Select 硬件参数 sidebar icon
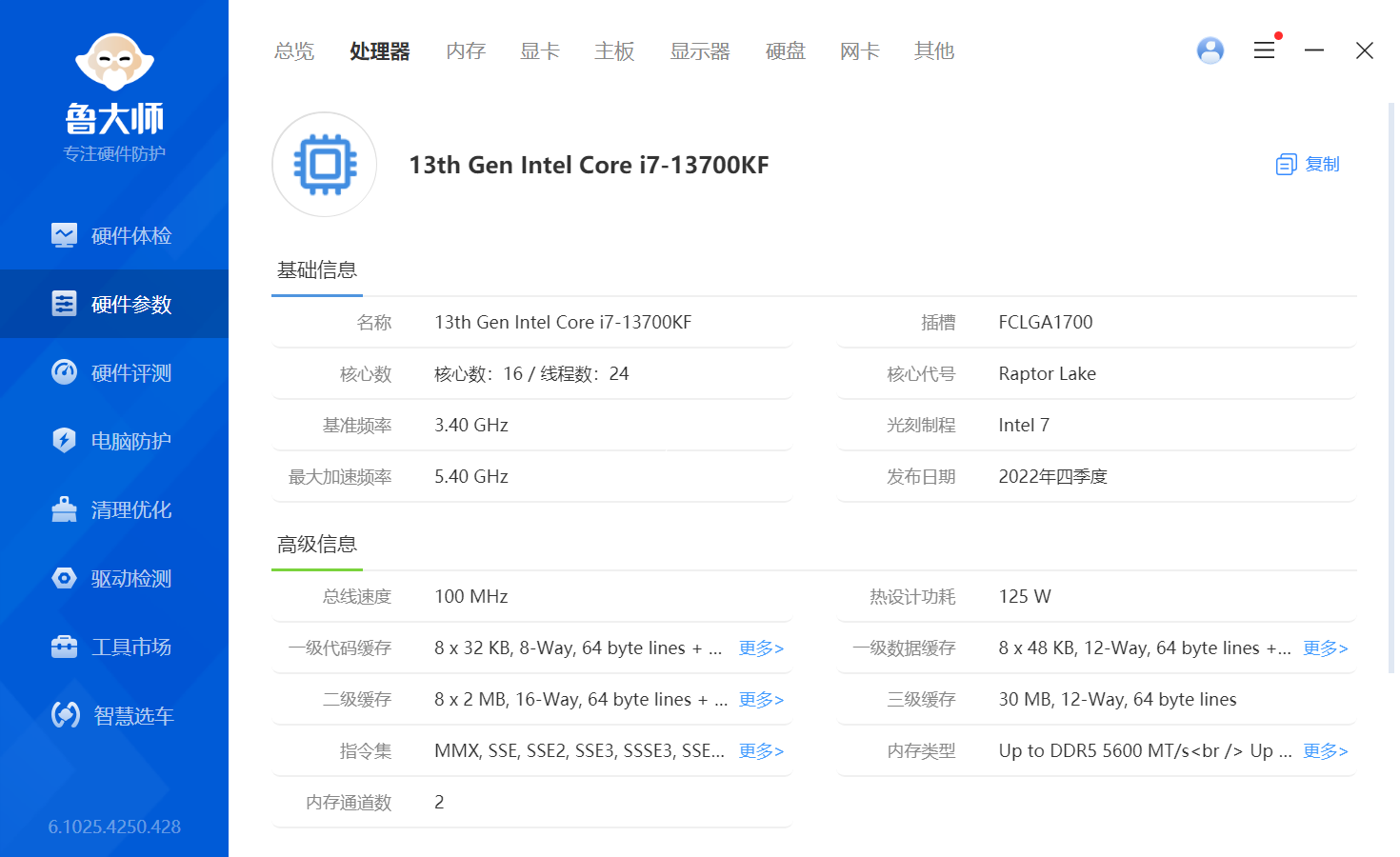 pos(64,304)
